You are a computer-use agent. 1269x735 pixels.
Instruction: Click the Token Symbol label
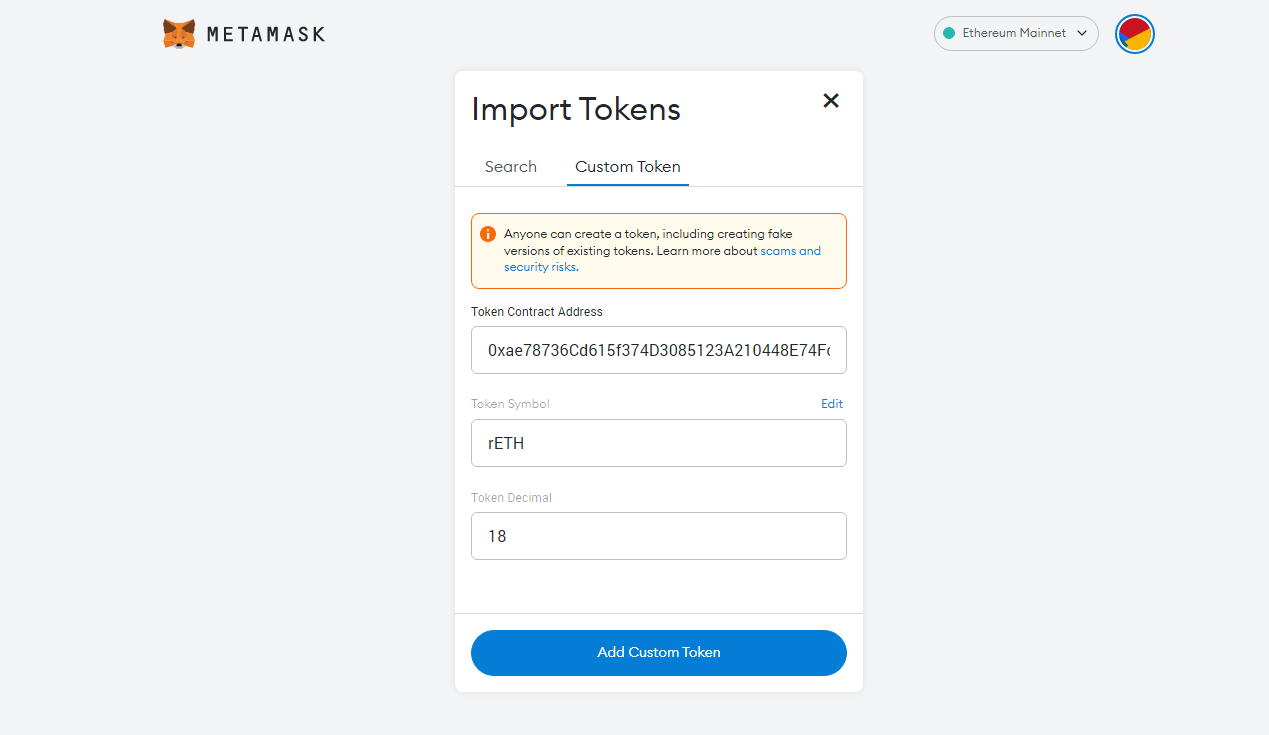point(510,404)
